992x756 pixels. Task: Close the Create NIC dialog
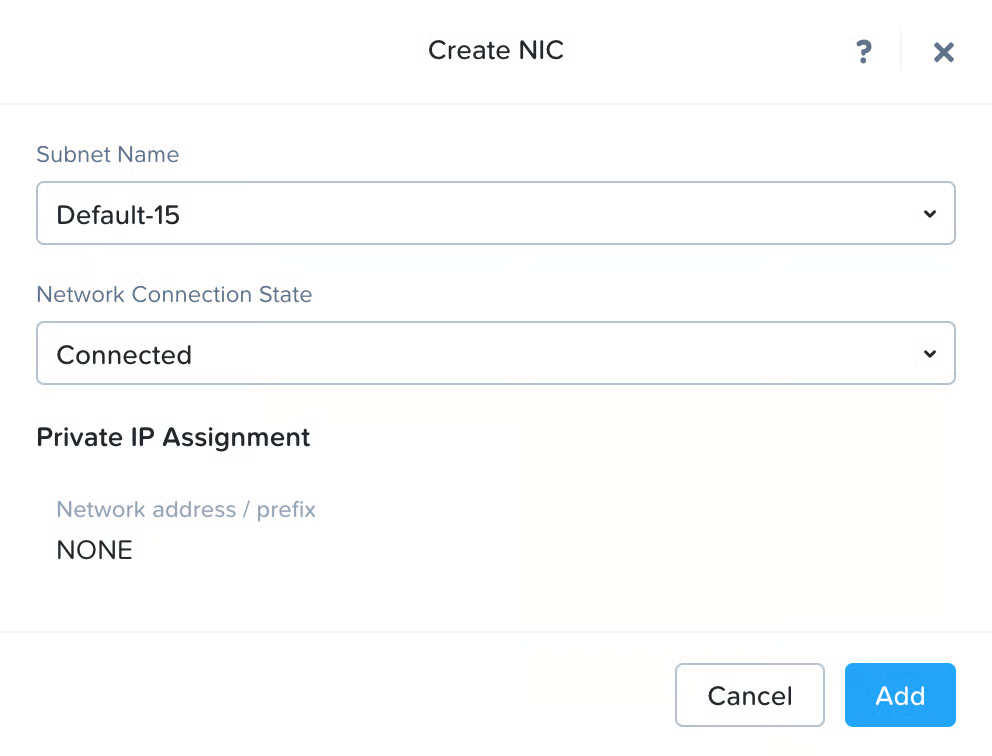[943, 52]
